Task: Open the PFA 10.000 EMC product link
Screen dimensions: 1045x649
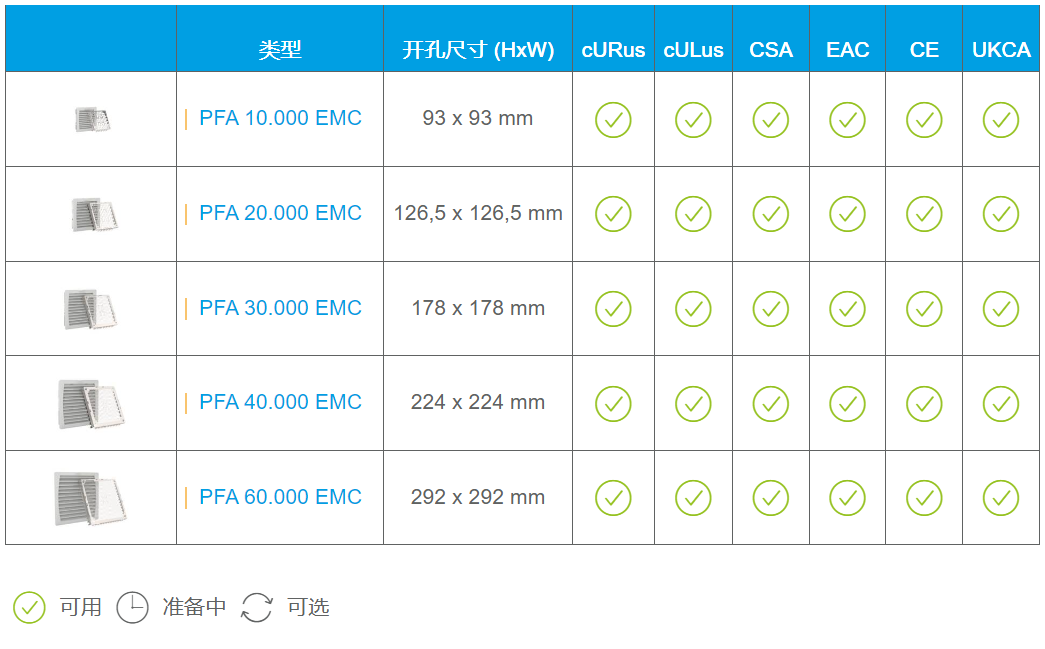Action: click(280, 118)
